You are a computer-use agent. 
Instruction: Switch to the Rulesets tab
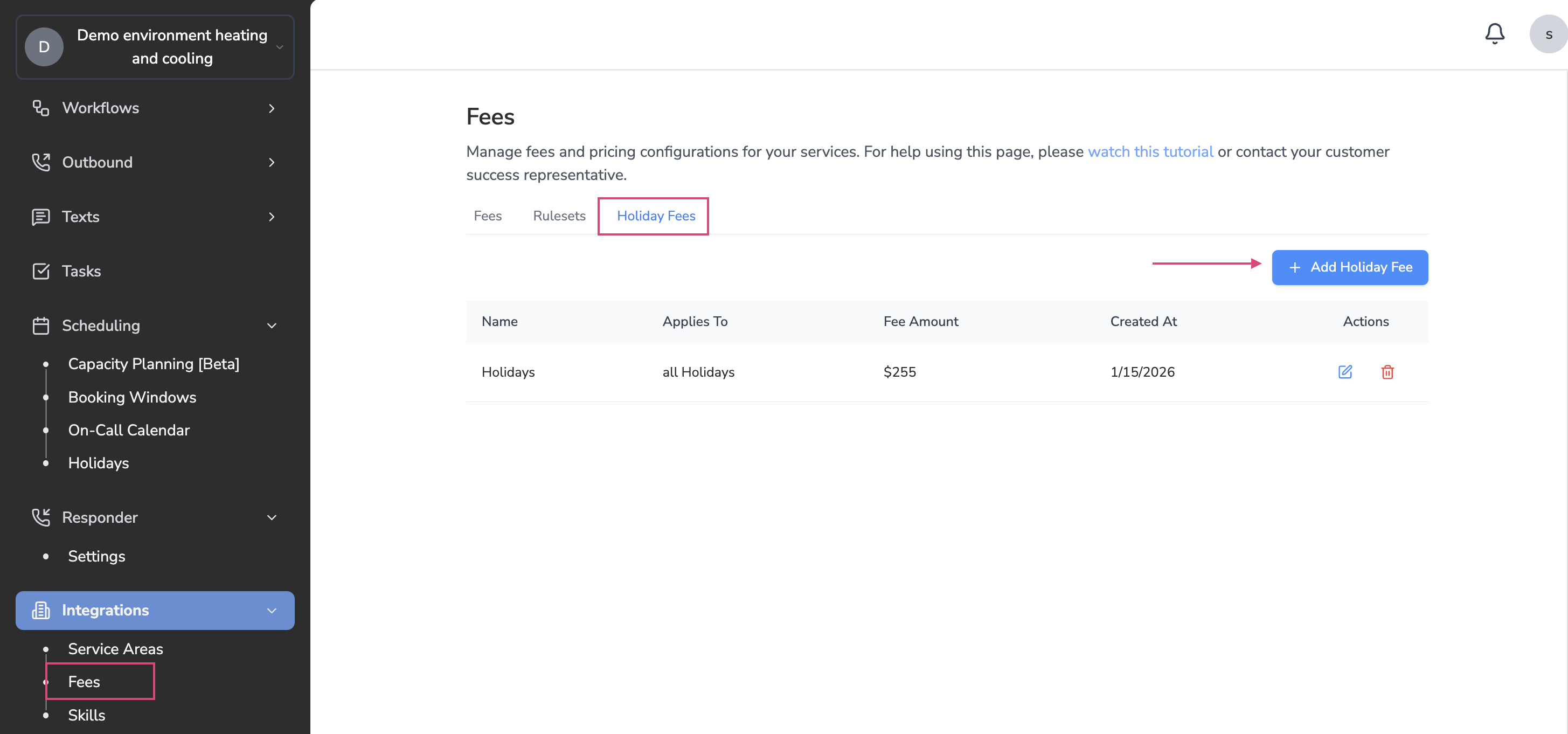[x=559, y=216]
